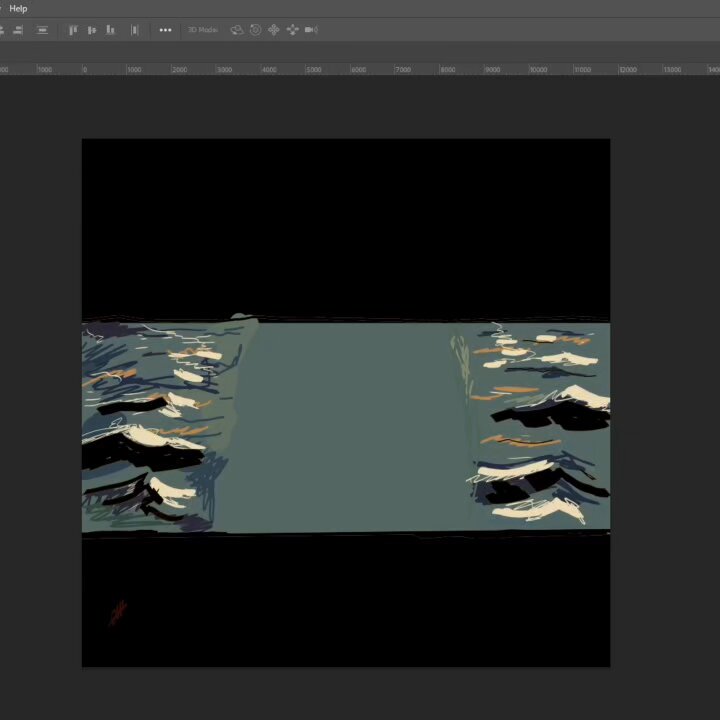Click the align right edges icon

18,30
